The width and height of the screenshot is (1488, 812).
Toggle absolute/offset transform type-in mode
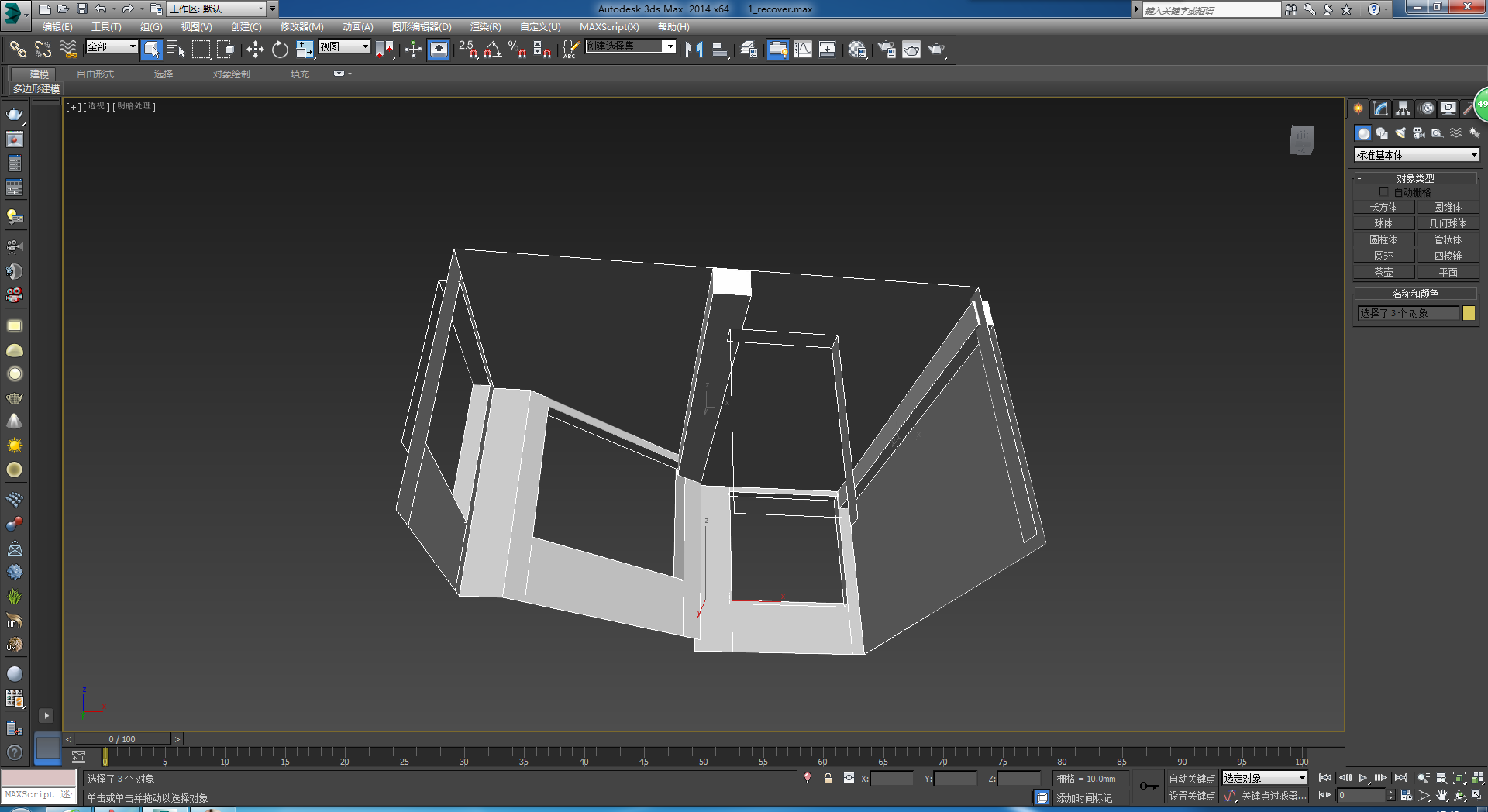click(x=849, y=778)
